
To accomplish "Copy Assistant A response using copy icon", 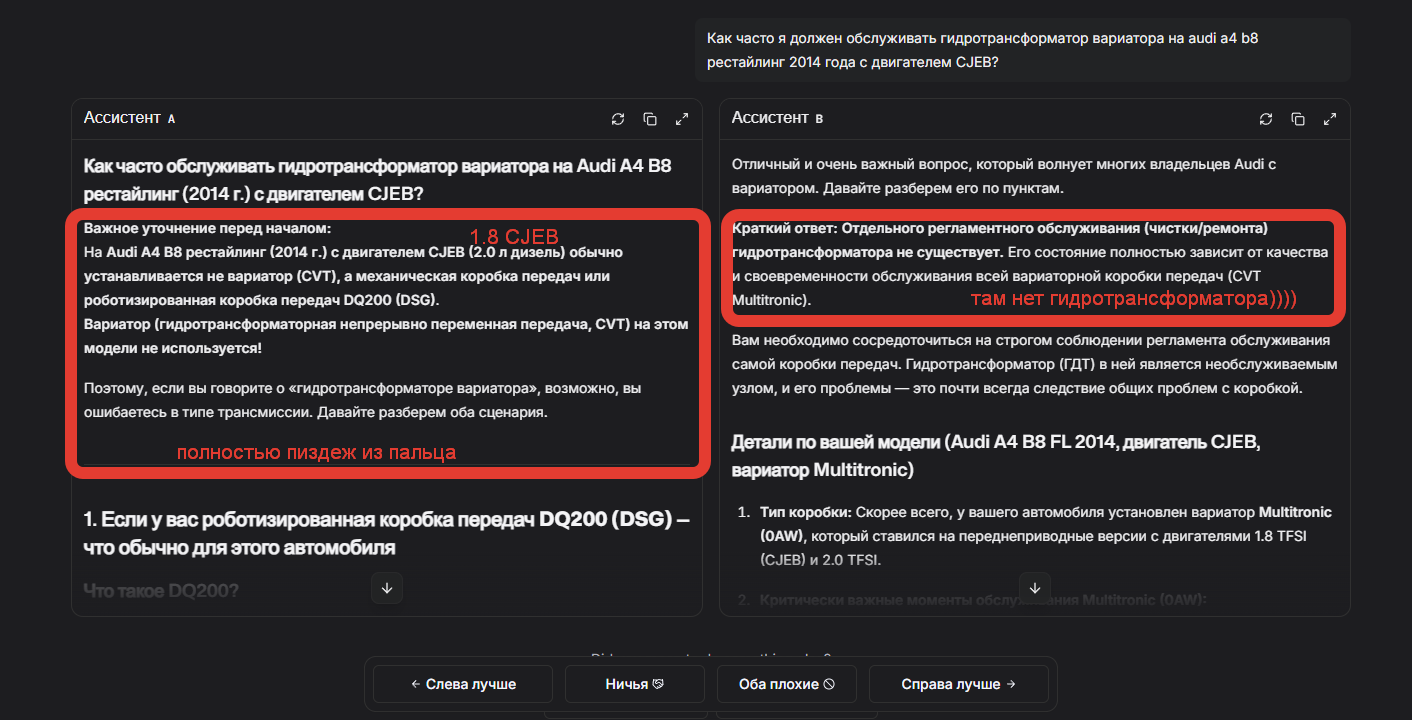I will pos(650,119).
